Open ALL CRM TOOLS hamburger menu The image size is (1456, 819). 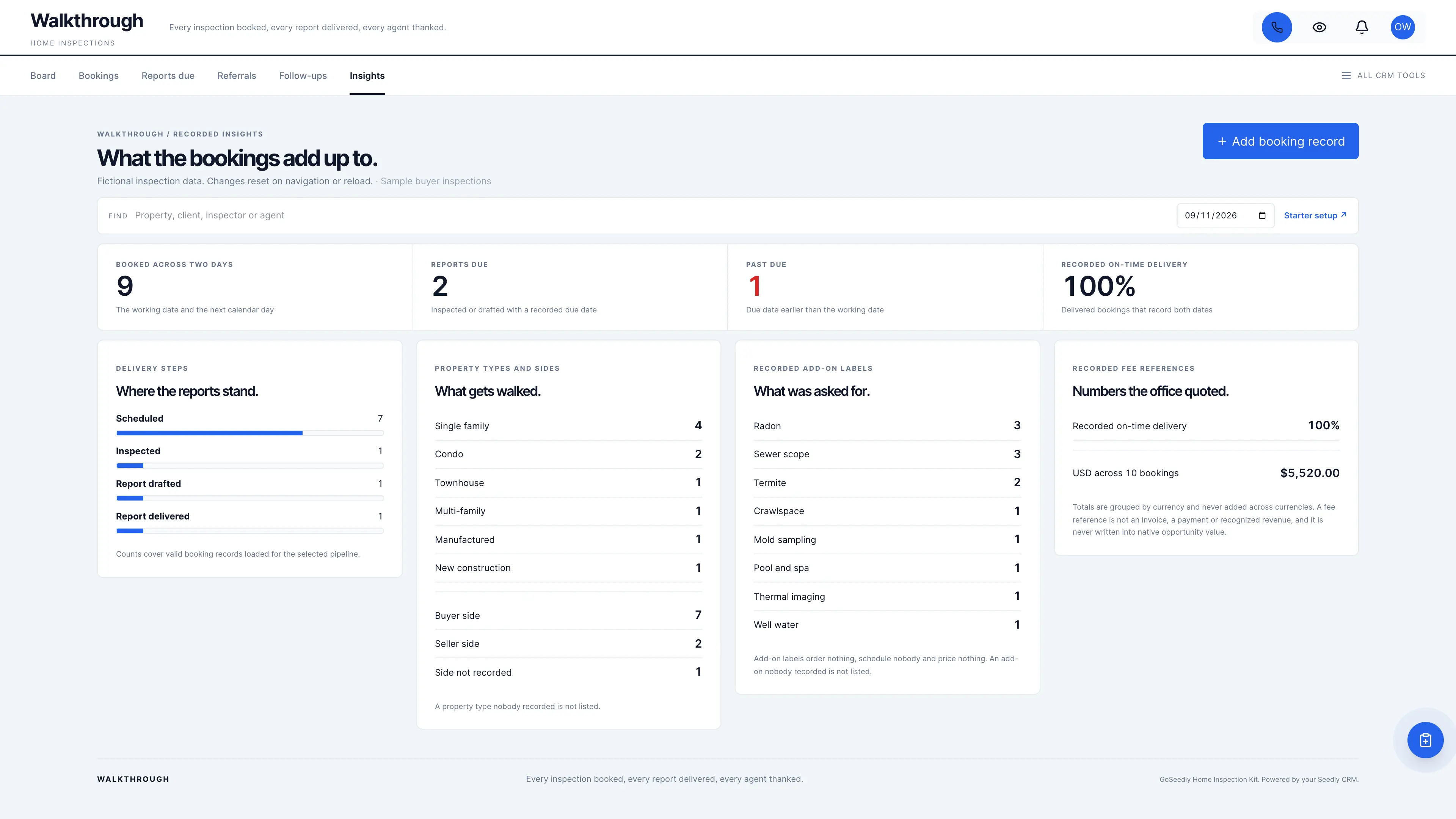1383,75
